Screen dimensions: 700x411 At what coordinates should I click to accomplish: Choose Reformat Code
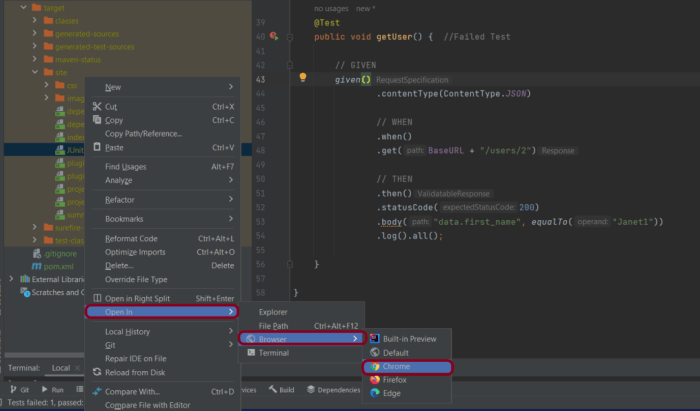click(x=163, y=238)
